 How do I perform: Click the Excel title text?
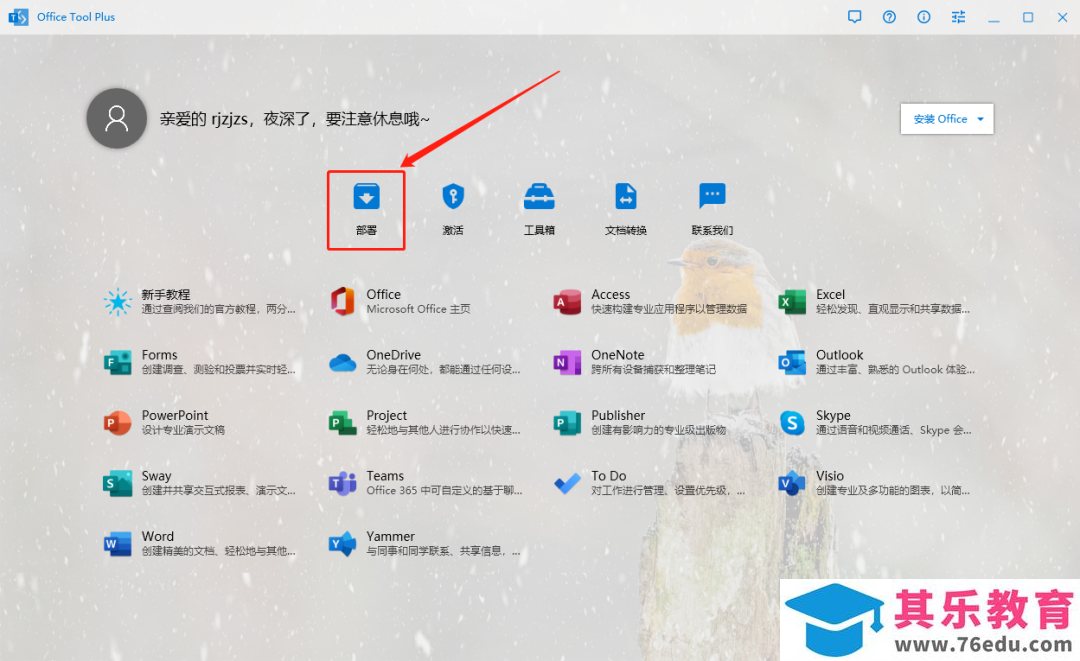(830, 294)
